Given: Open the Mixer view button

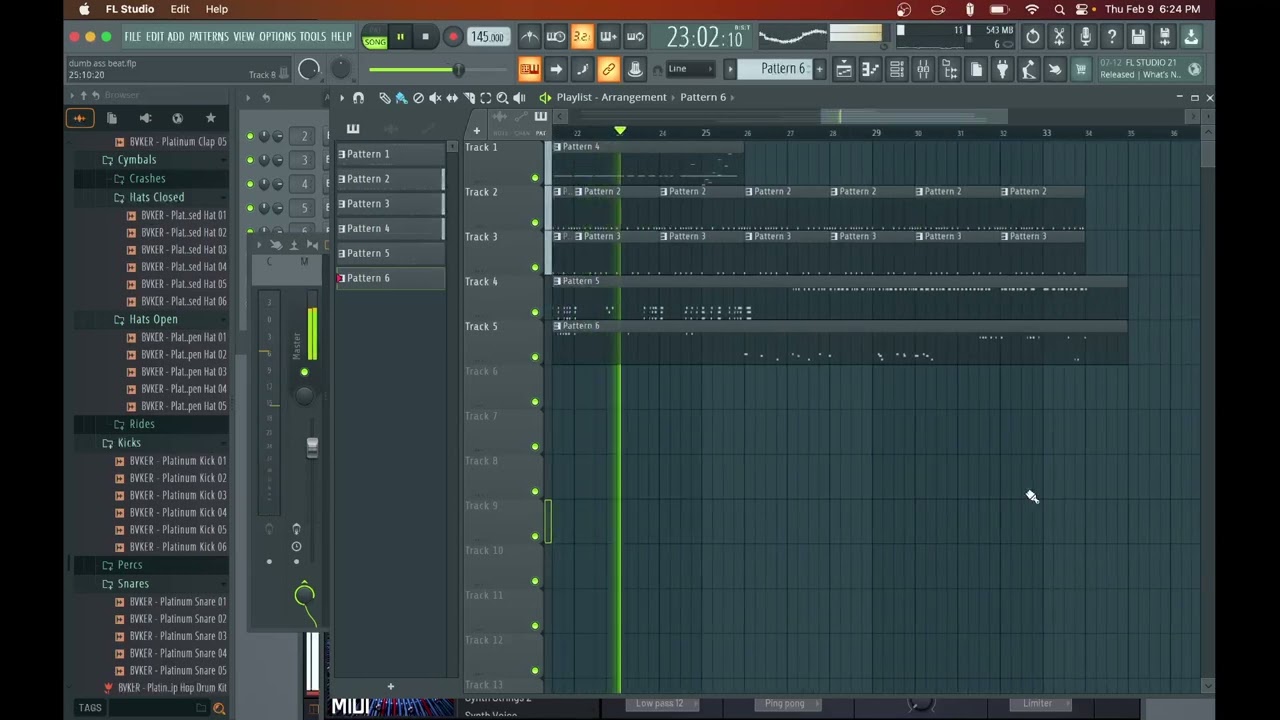Looking at the screenshot, I should point(923,69).
